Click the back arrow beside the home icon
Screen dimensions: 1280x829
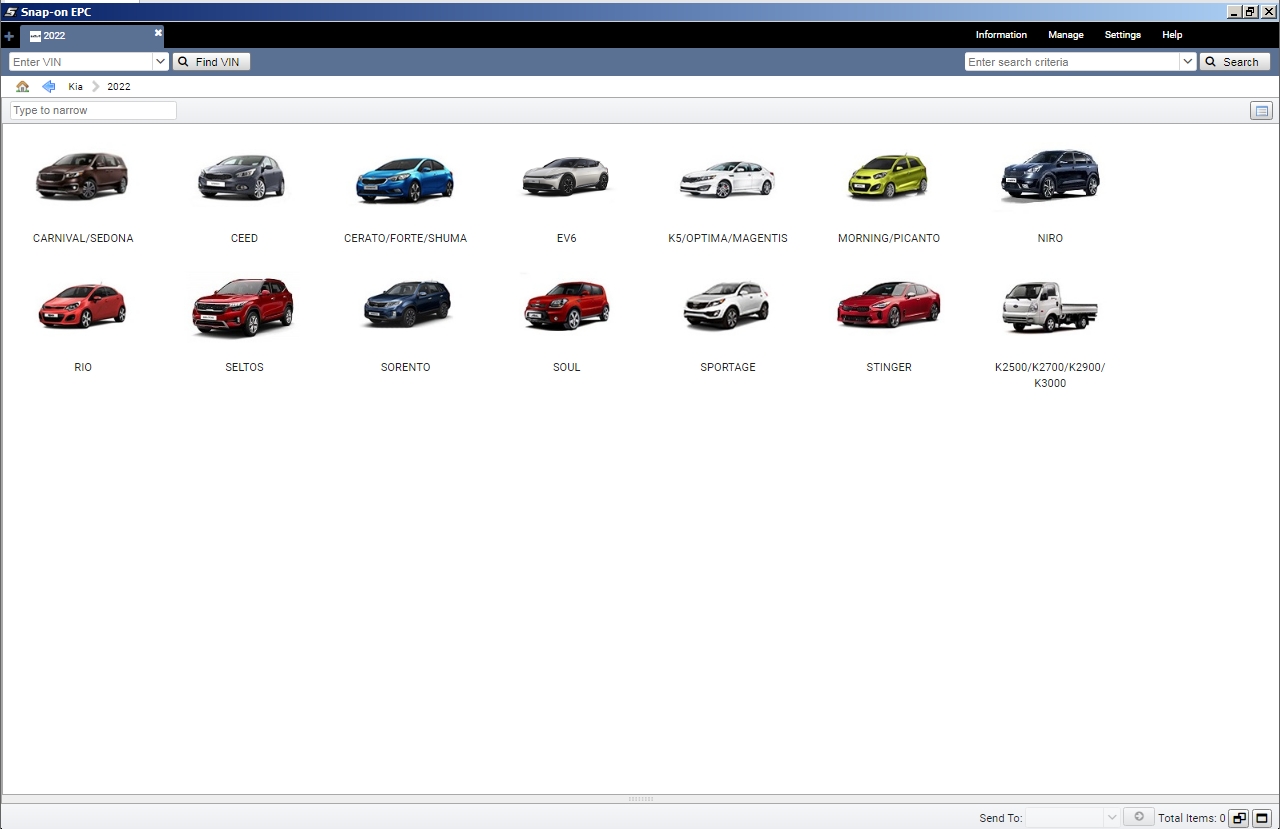[x=48, y=86]
